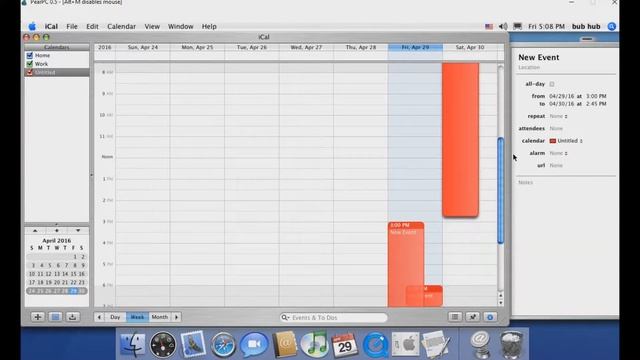Open the Trash in the Dock
640x360 pixels.
[511, 345]
